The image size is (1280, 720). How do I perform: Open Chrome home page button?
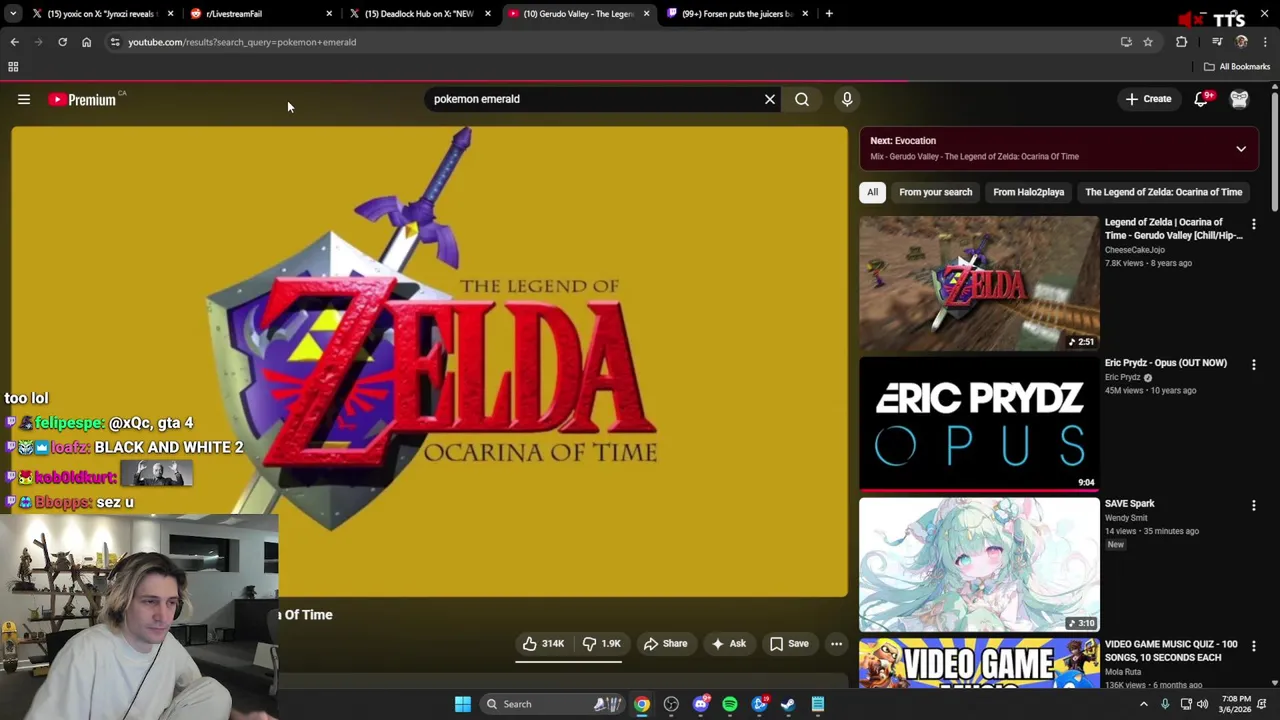86,42
